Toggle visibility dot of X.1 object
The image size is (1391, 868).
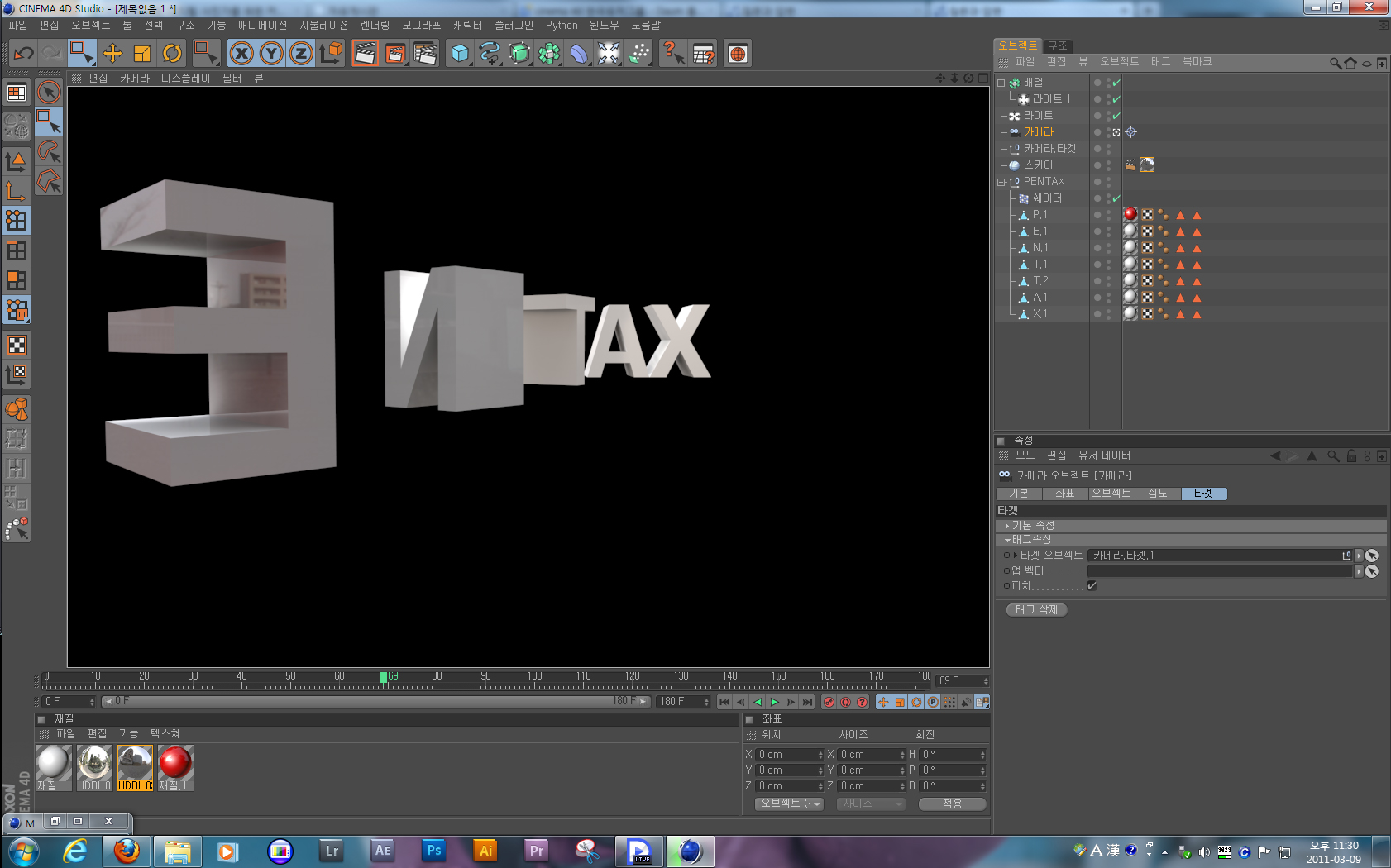tap(1097, 314)
